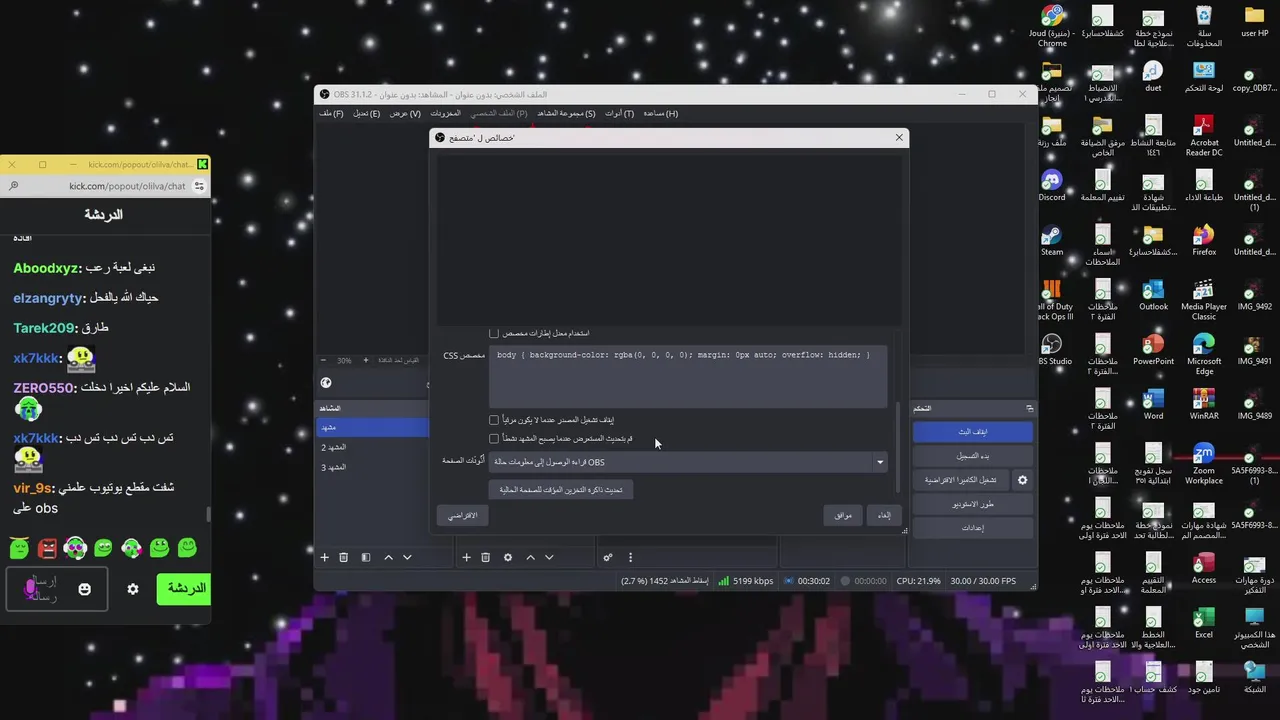
Task: Move scene down with arrow icon
Action: pyautogui.click(x=407, y=557)
